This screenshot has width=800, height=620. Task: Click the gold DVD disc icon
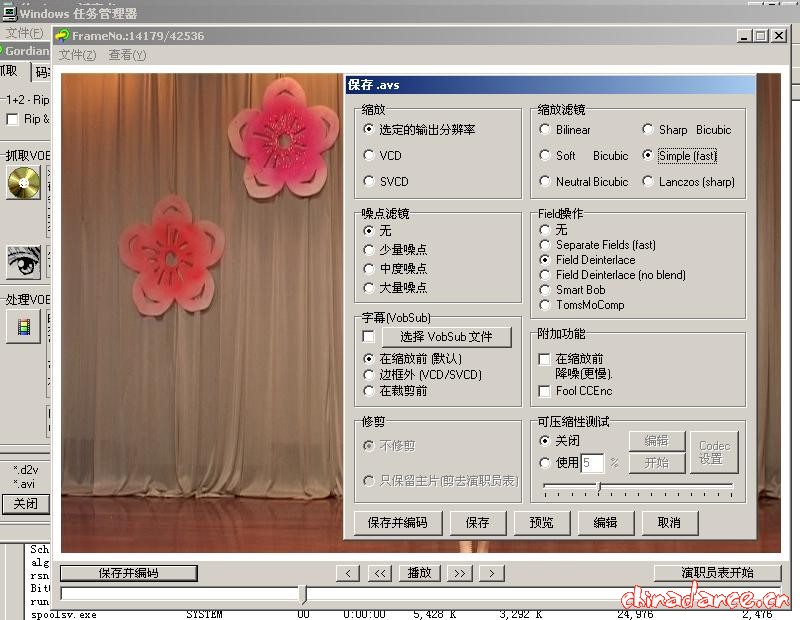[23, 183]
